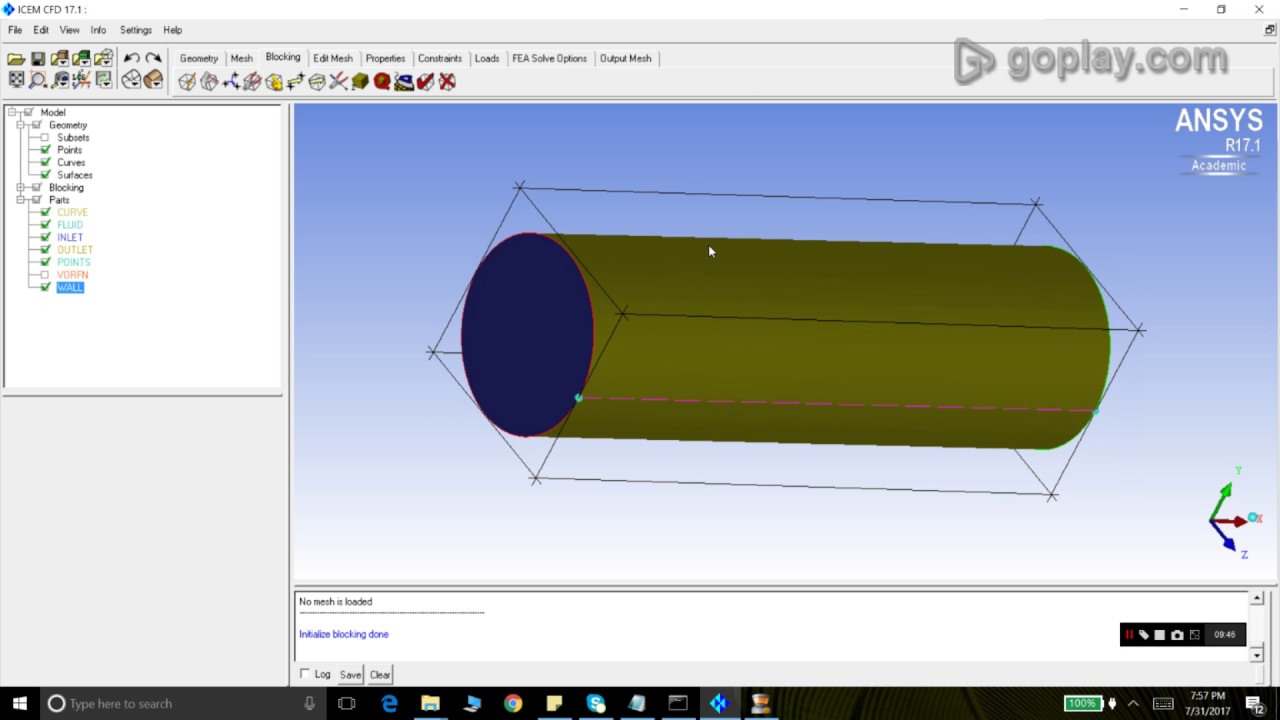Open the Settings menu

tap(136, 30)
